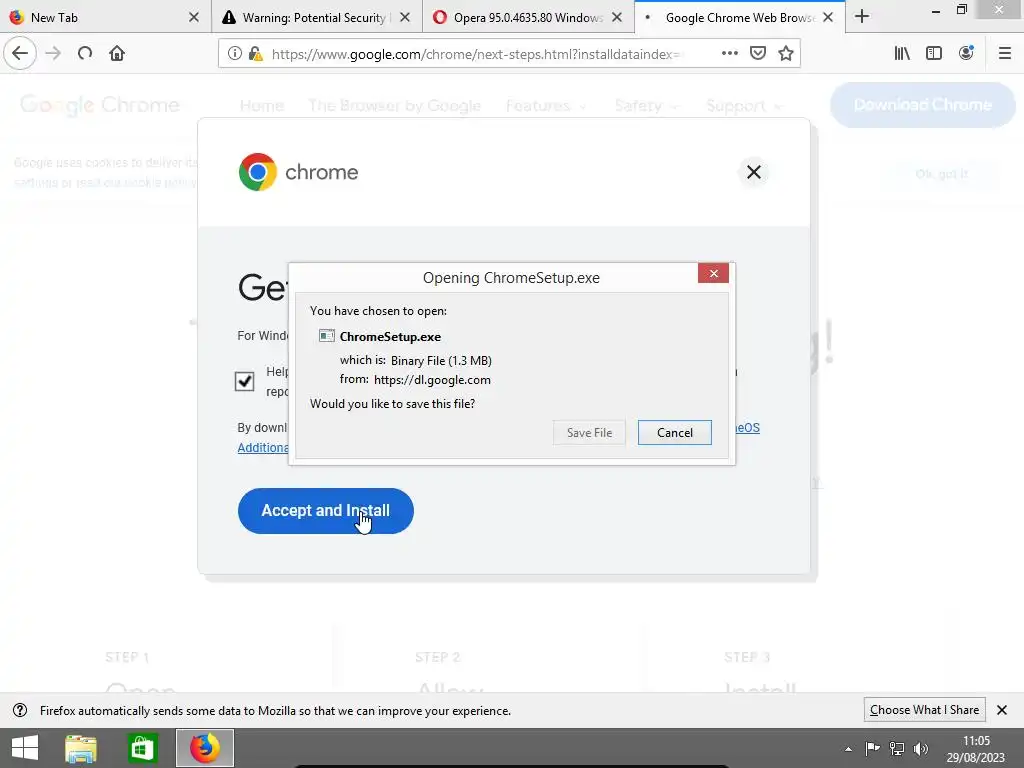Close the Opera 95.0.4635.80 tab

pyautogui.click(x=616, y=17)
